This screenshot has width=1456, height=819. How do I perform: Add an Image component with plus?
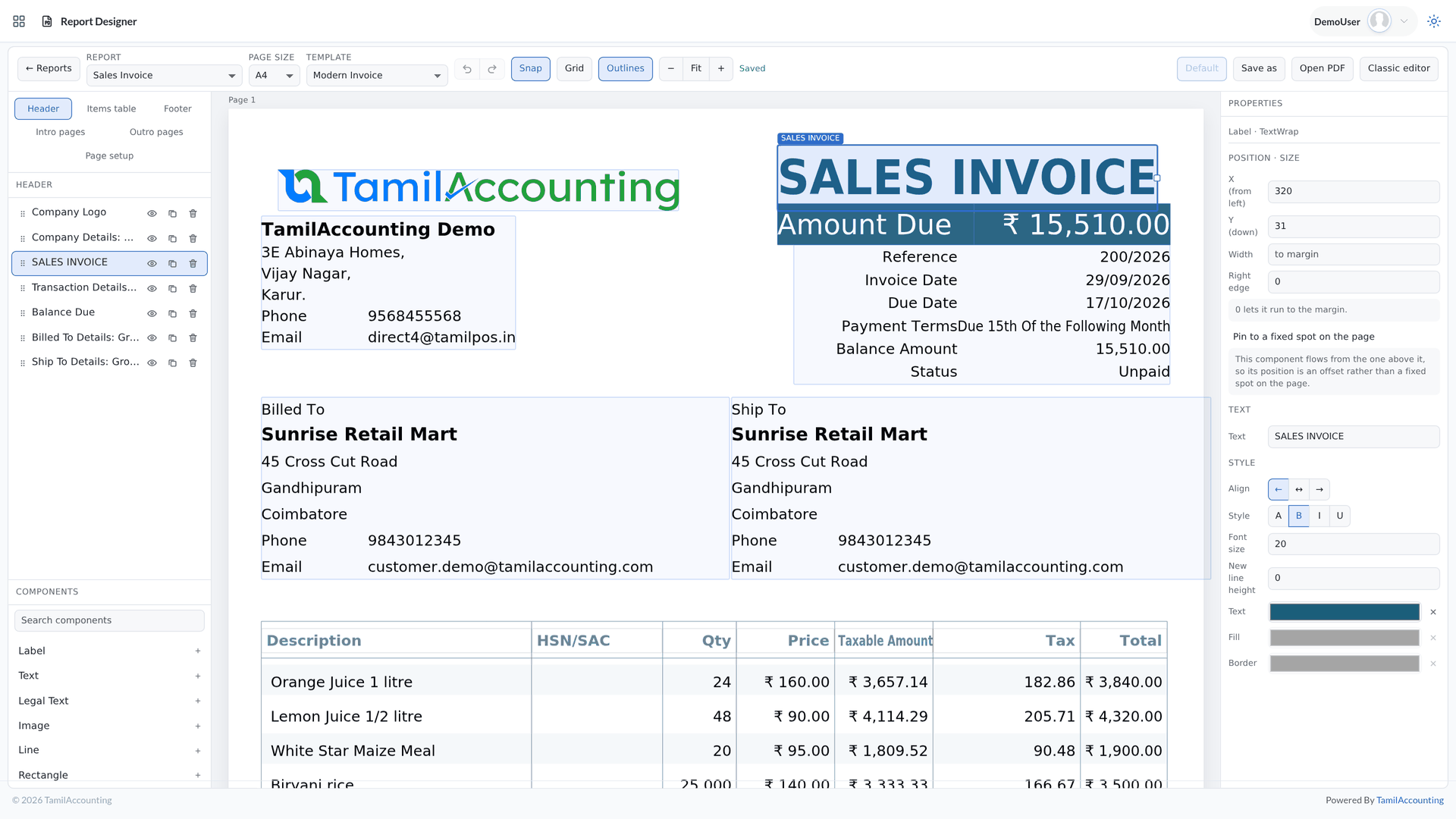tap(198, 726)
